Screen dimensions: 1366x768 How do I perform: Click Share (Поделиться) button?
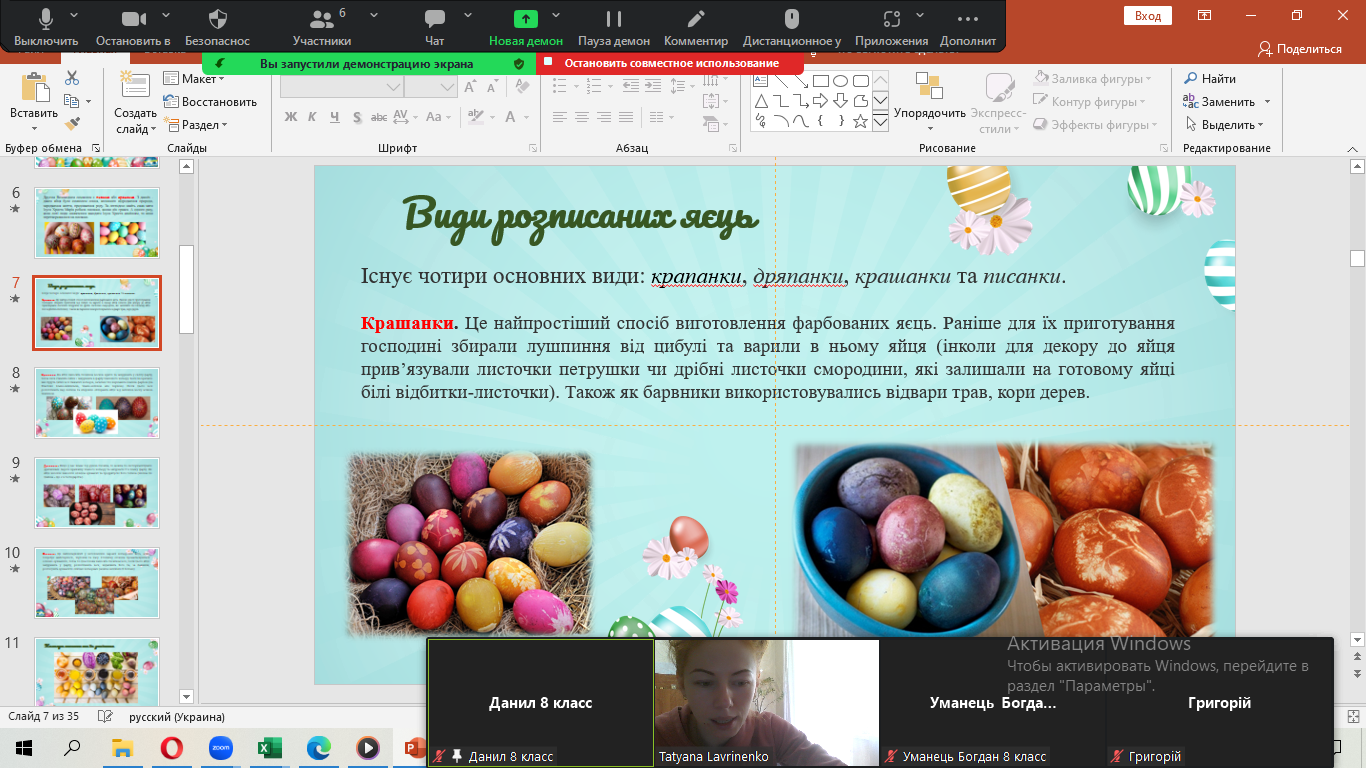tap(1300, 48)
